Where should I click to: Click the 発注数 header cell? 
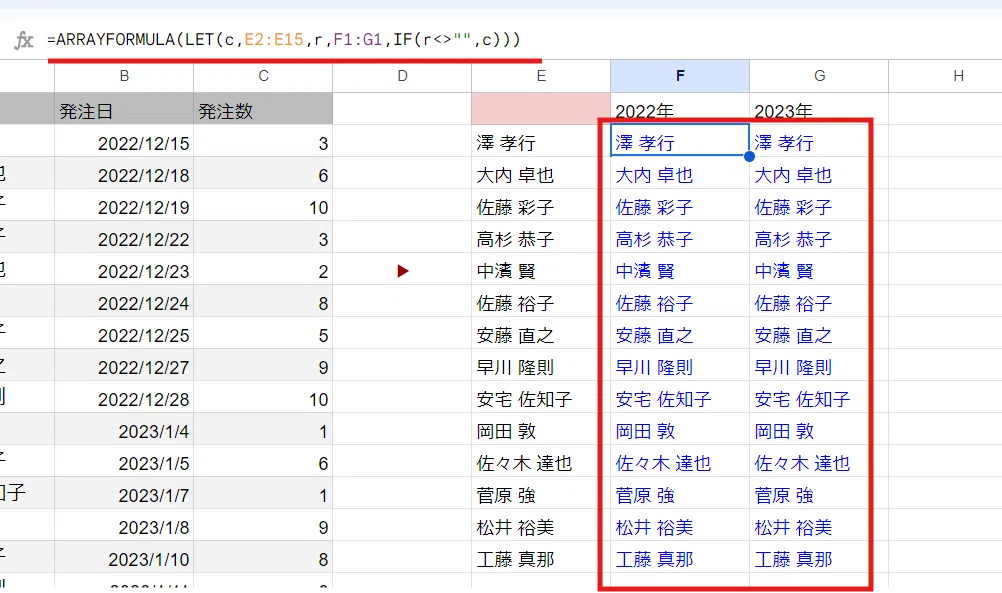pyautogui.click(x=263, y=109)
